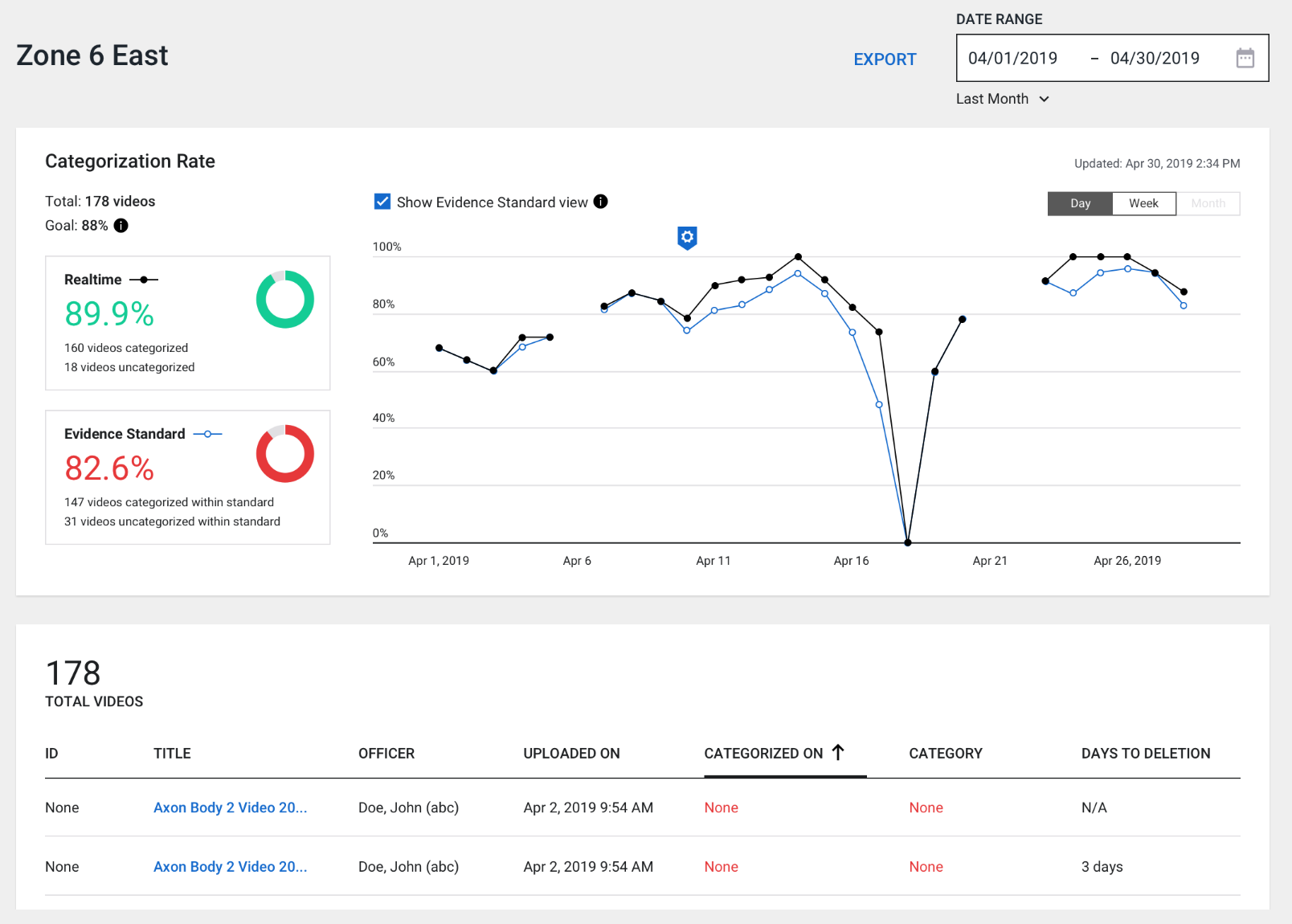Click the green Realtime donut chart
The width and height of the screenshot is (1292, 924).
[x=284, y=300]
